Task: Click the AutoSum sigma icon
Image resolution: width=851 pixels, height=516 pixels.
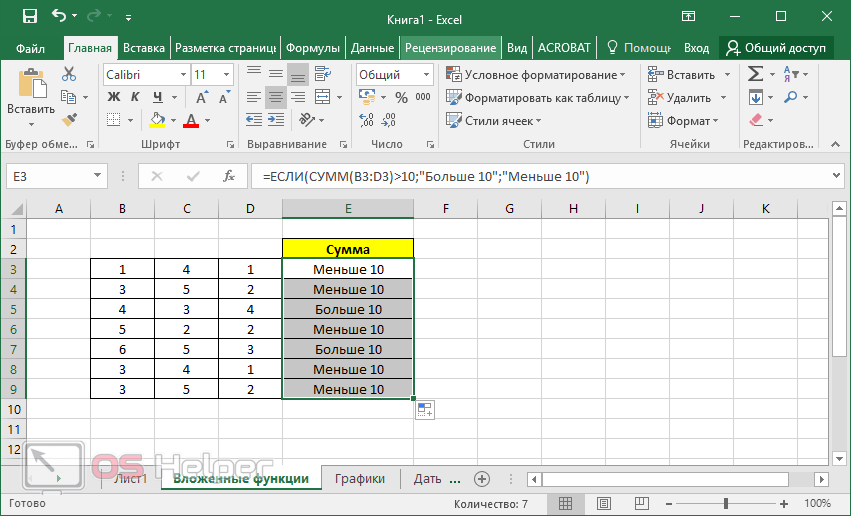Action: [x=756, y=74]
